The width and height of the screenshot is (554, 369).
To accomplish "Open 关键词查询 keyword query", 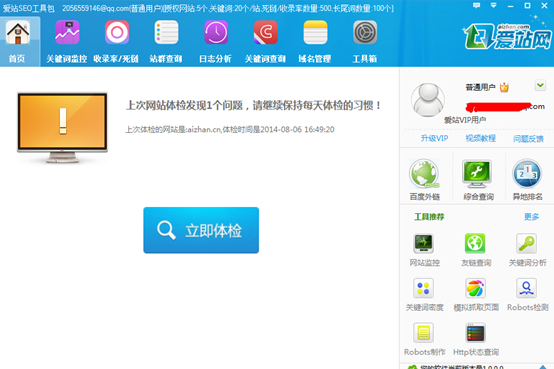I will 265,42.
